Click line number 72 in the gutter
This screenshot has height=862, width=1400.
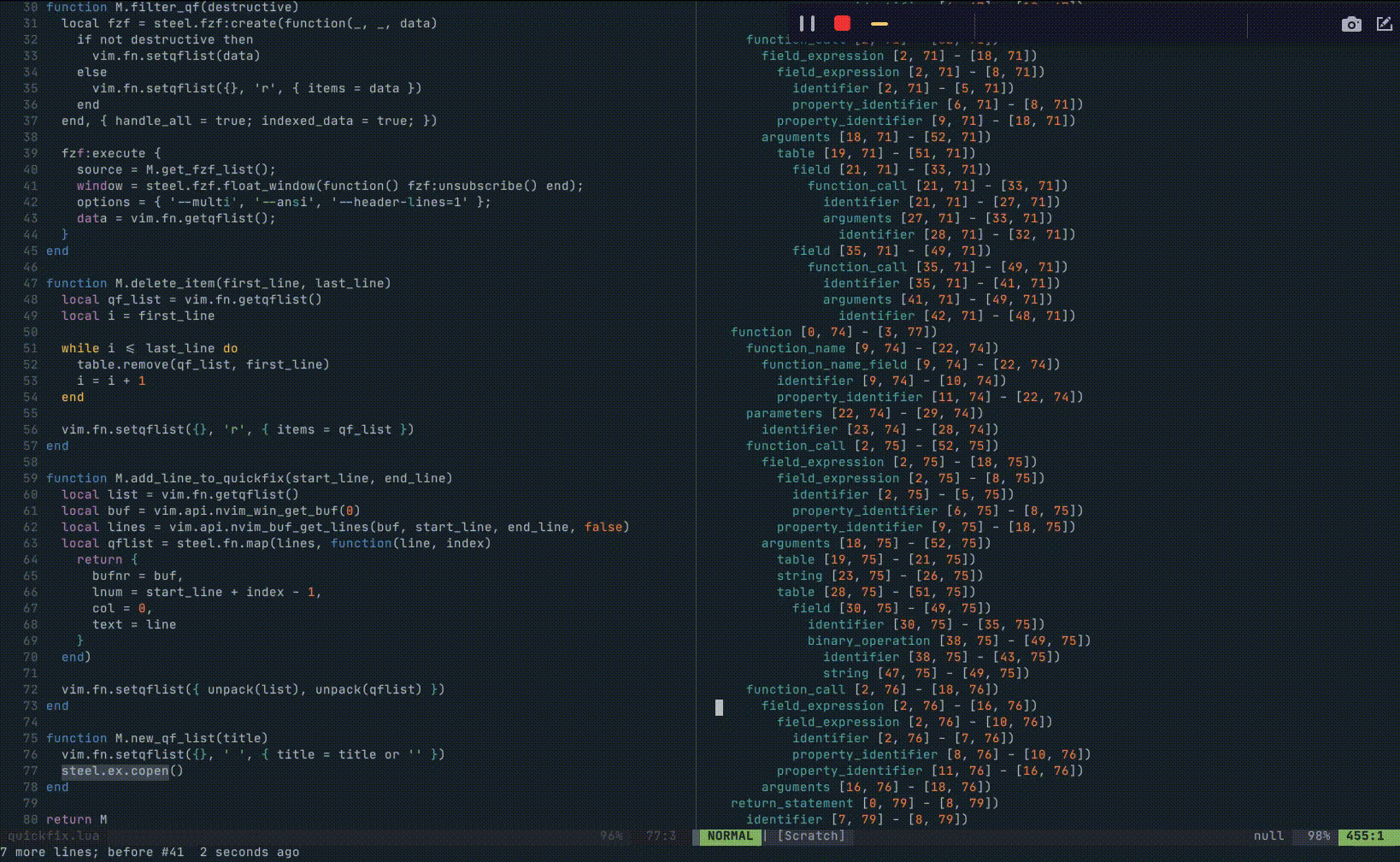(x=31, y=689)
